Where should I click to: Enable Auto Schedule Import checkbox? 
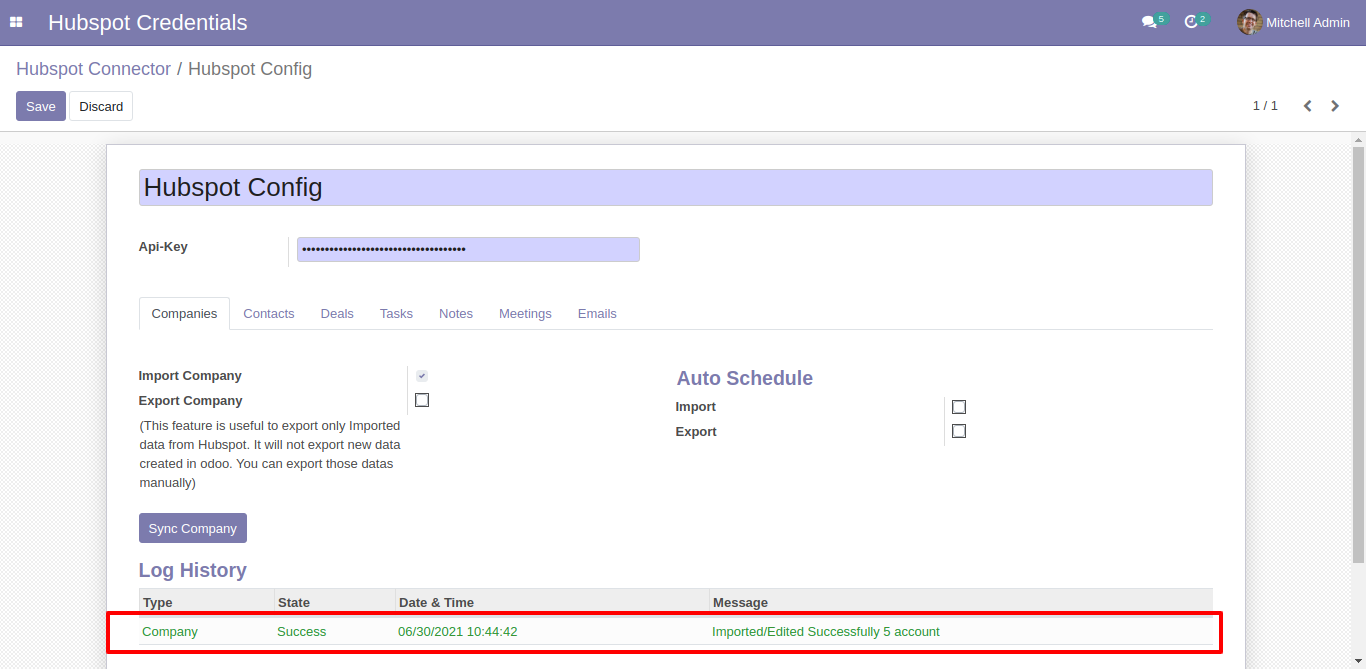click(x=959, y=407)
